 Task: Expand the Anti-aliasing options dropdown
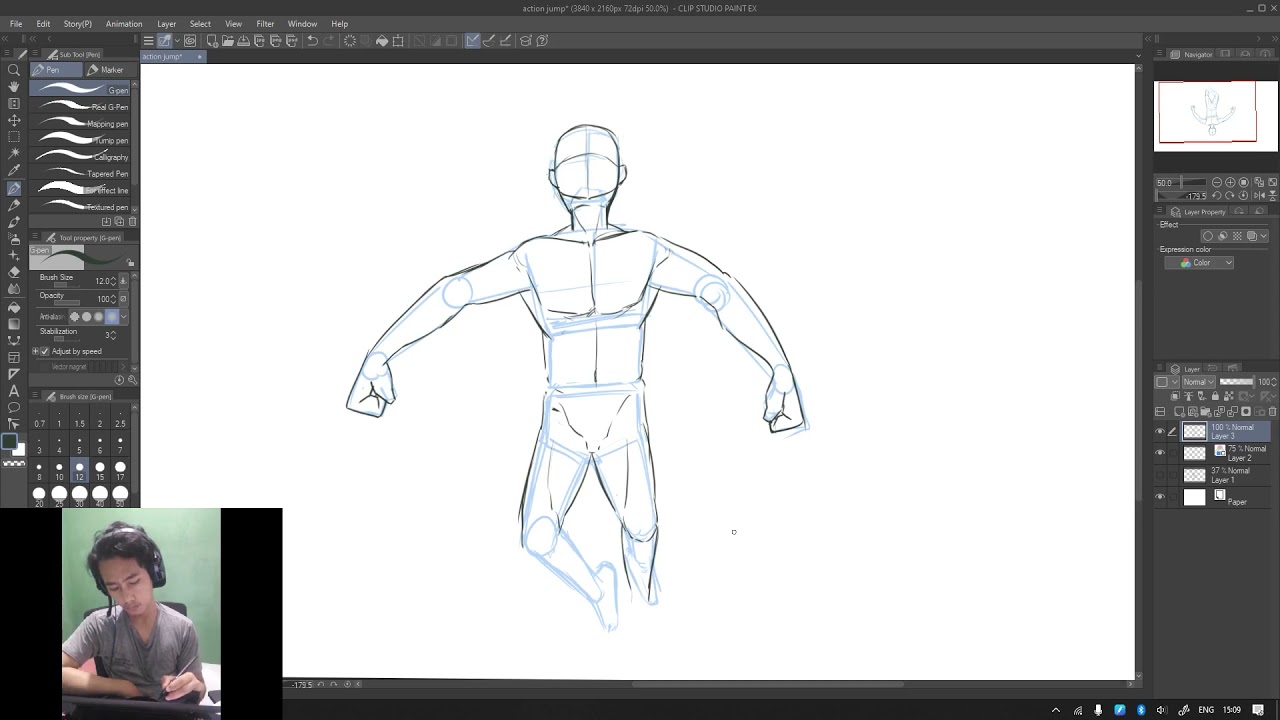(123, 317)
